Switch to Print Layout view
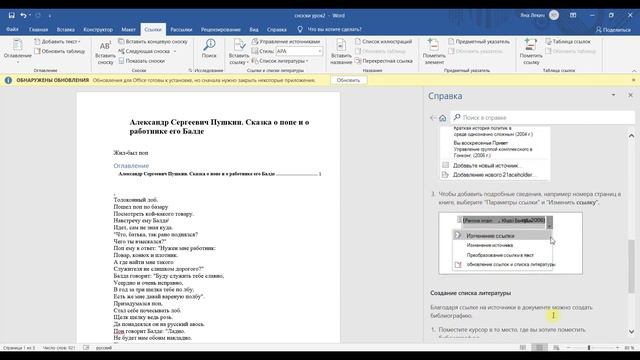Image resolution: width=640 pixels, height=360 pixels. (x=539, y=347)
